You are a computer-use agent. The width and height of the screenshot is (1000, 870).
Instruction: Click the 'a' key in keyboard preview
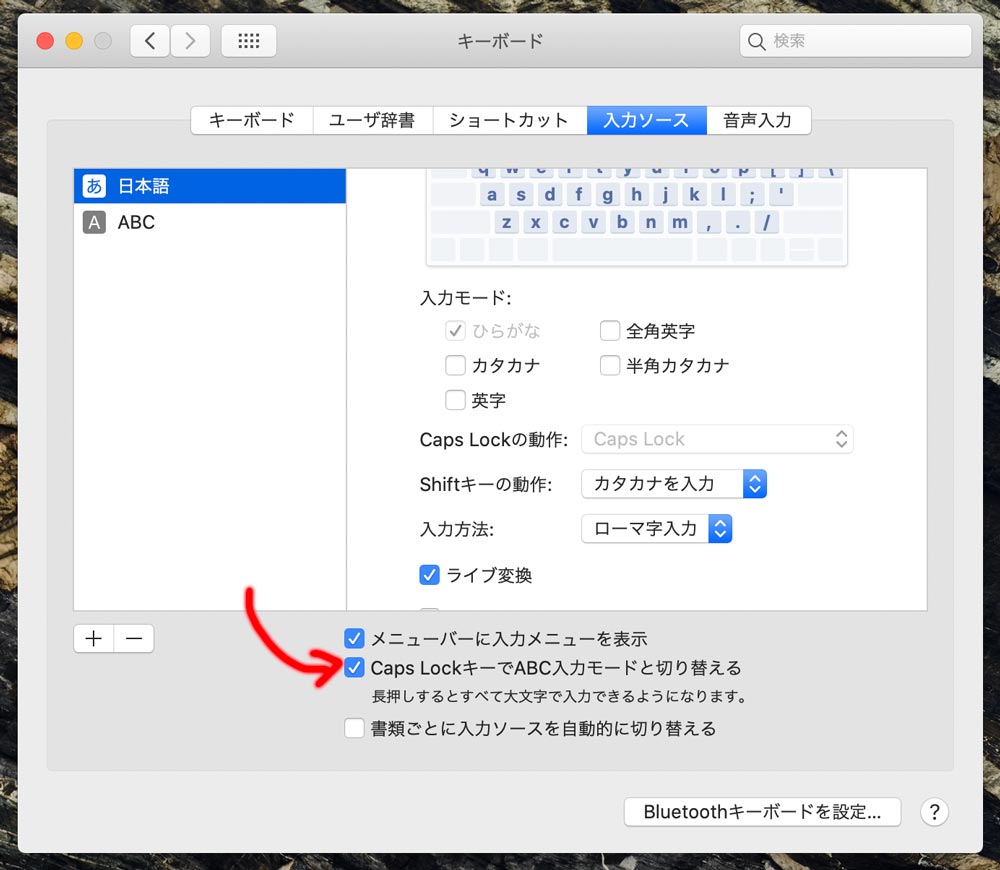point(492,195)
